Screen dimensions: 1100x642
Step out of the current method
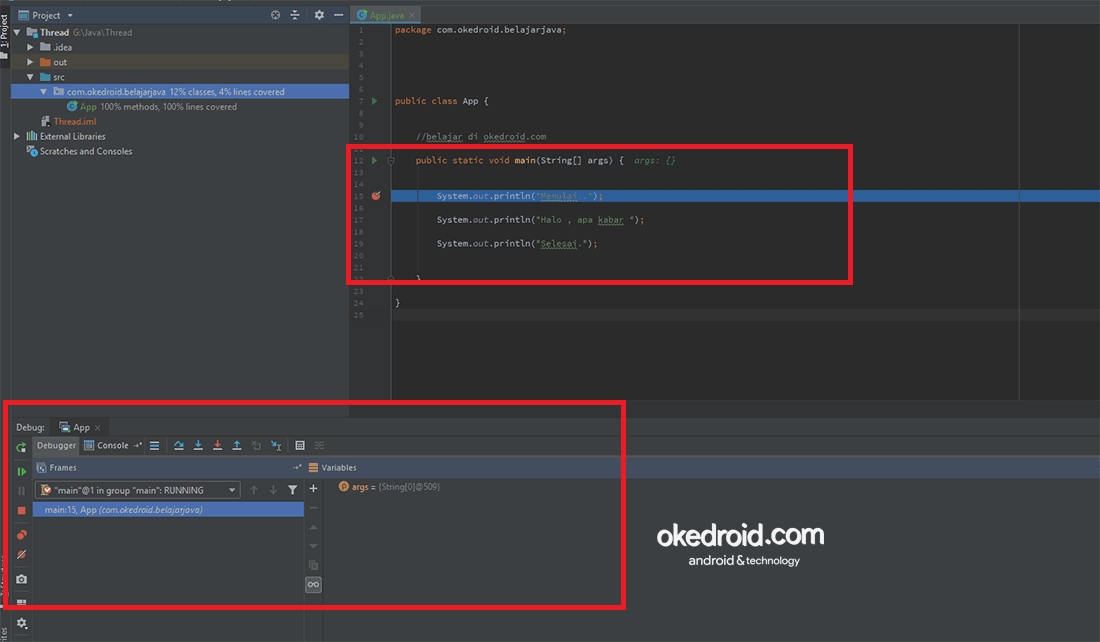(x=237, y=445)
